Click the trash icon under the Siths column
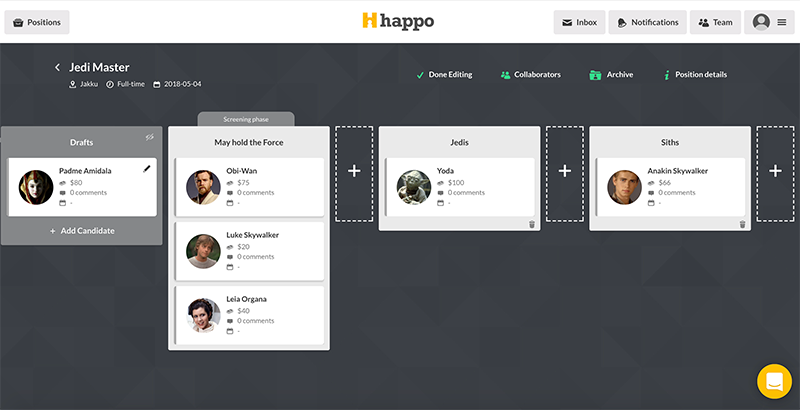Image resolution: width=800 pixels, height=410 pixels. [x=742, y=224]
